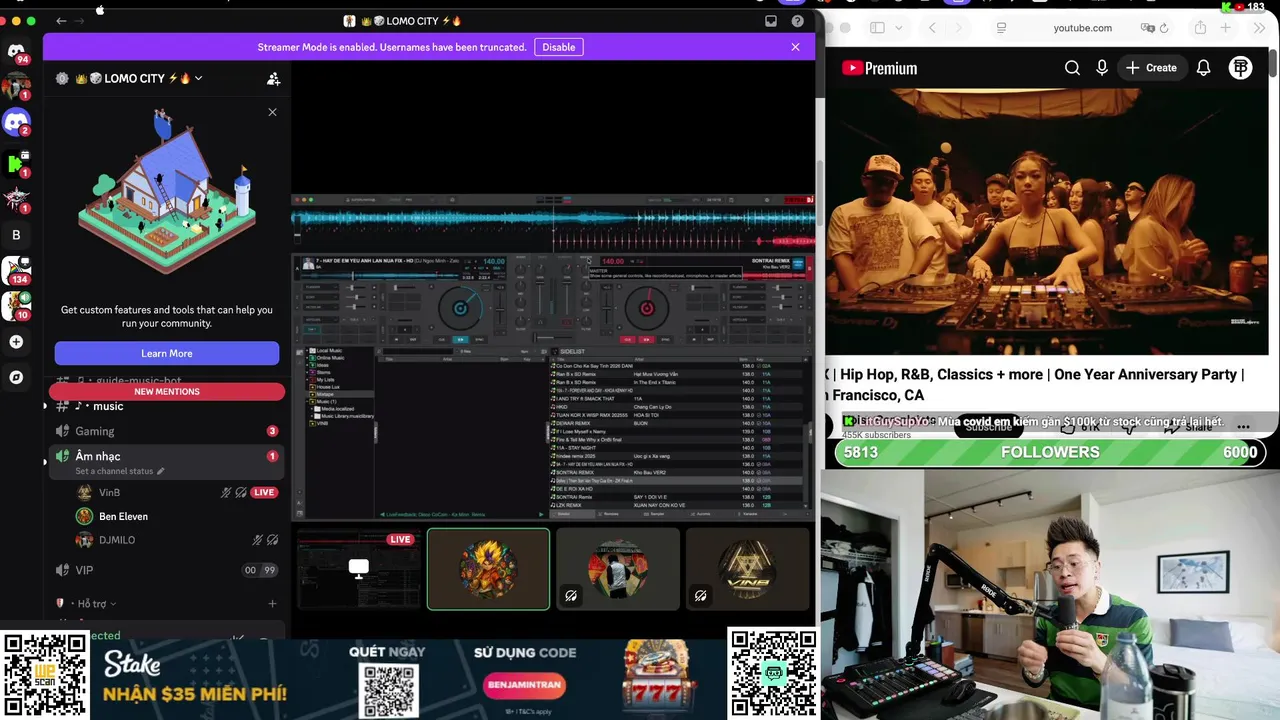
Task: Open Discord inbox icon in title bar
Action: (x=771, y=21)
